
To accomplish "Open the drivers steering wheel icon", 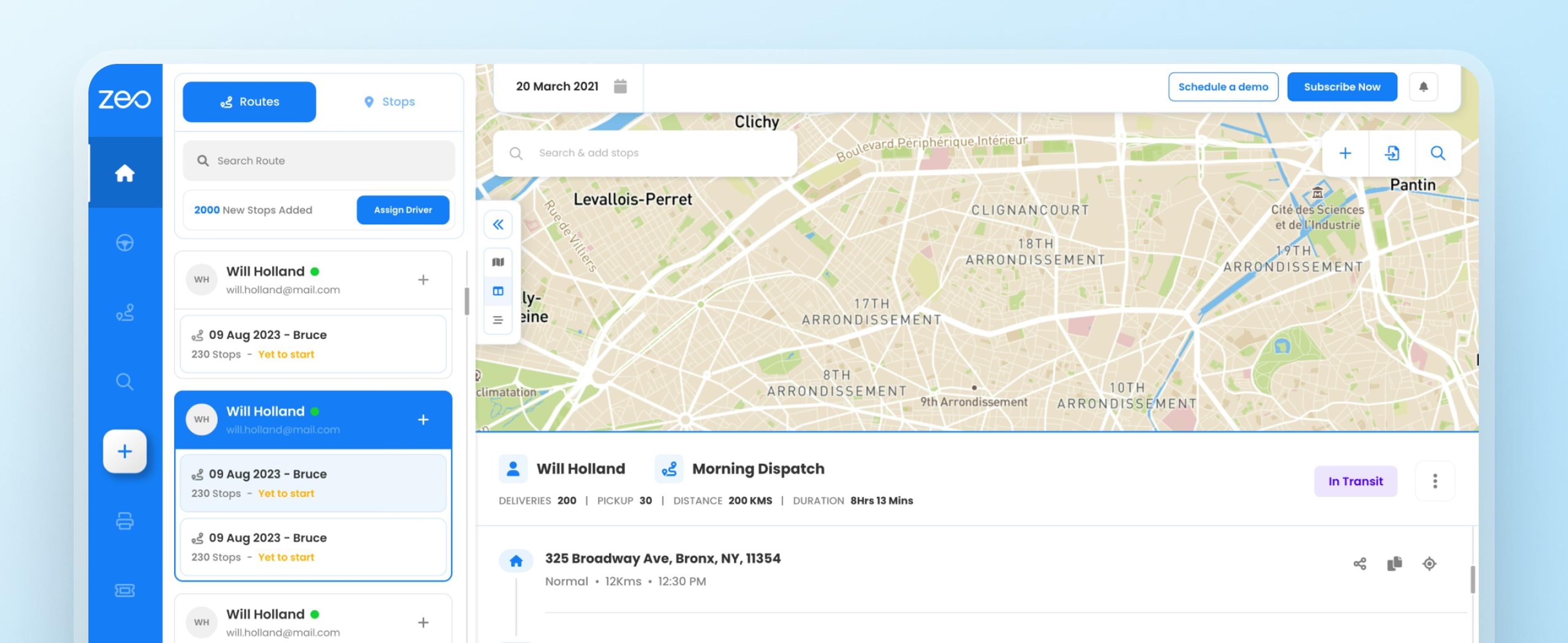I will click(x=125, y=243).
